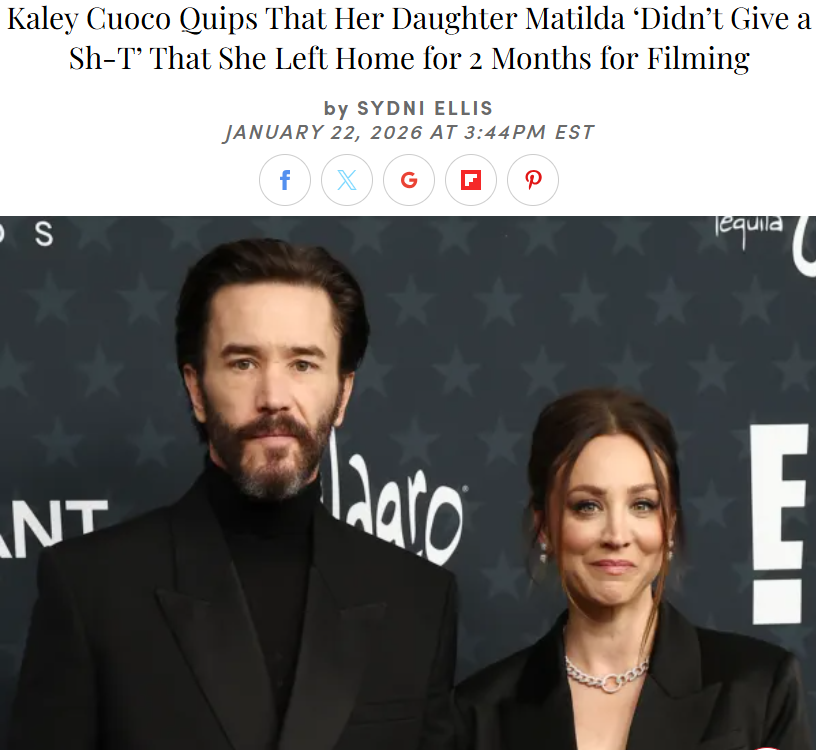The height and width of the screenshot is (750, 816).
Task: Click the word "by" in byline
Action: [x=336, y=109]
